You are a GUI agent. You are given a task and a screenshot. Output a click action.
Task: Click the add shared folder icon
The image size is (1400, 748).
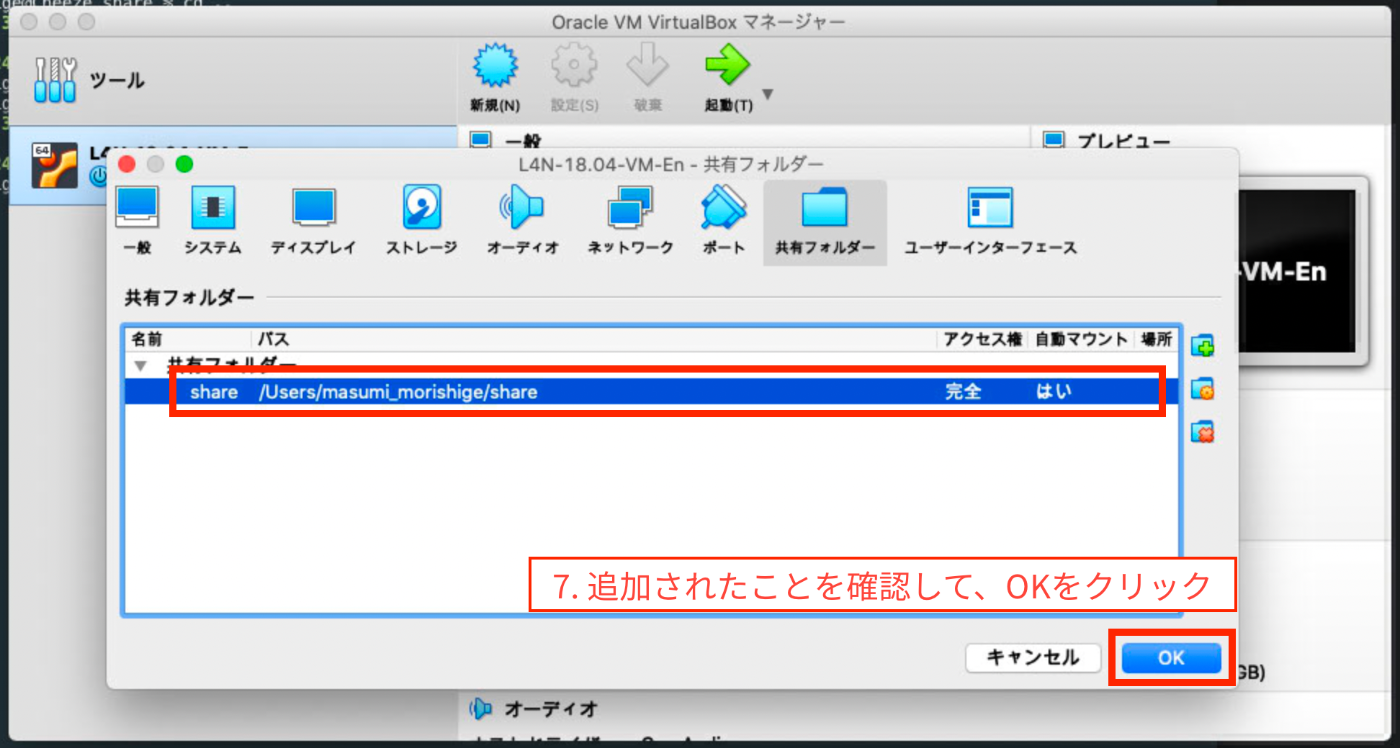1202,346
